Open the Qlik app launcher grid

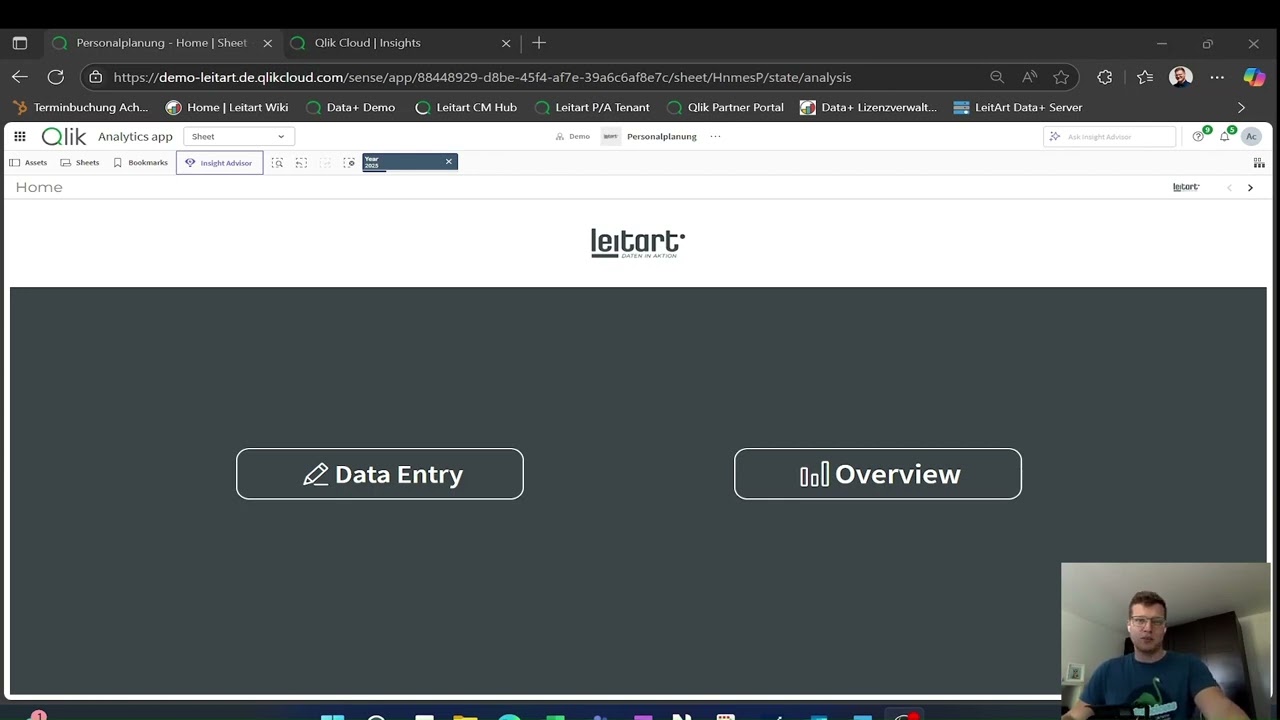pos(19,136)
